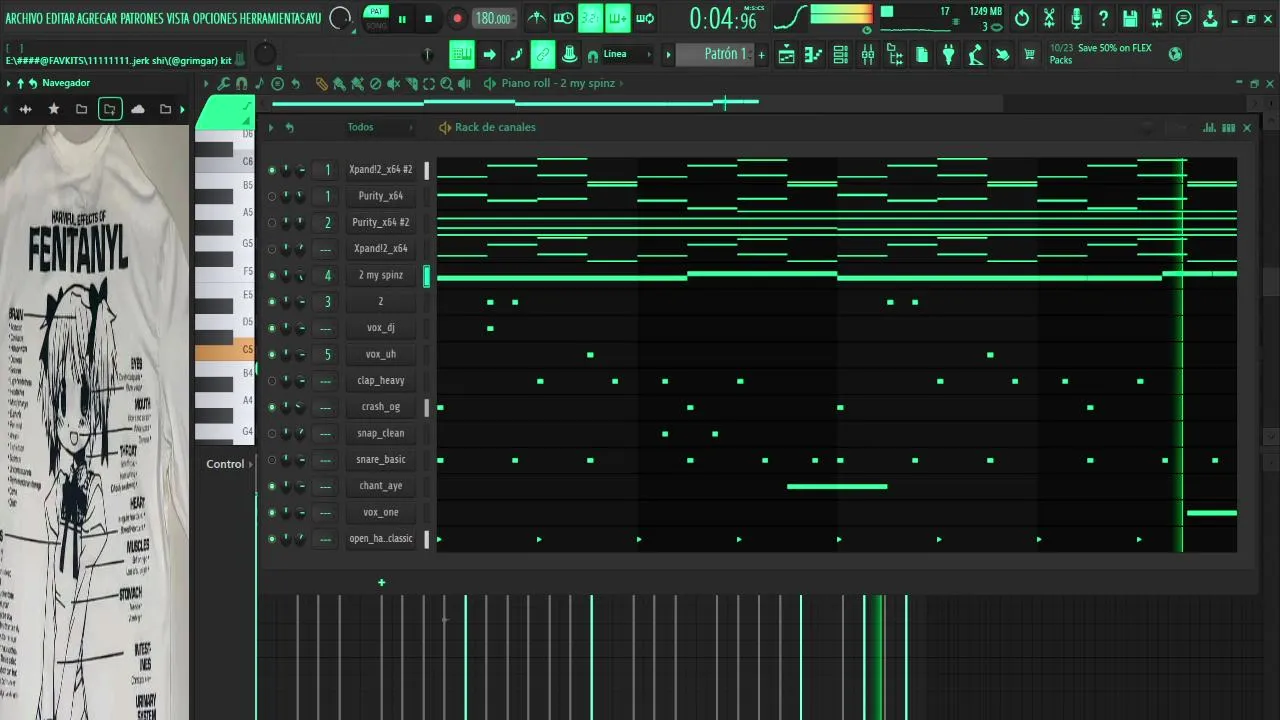Screen dimensions: 1280x720
Task: Open the Patrón 1 pattern selector
Action: (725, 54)
